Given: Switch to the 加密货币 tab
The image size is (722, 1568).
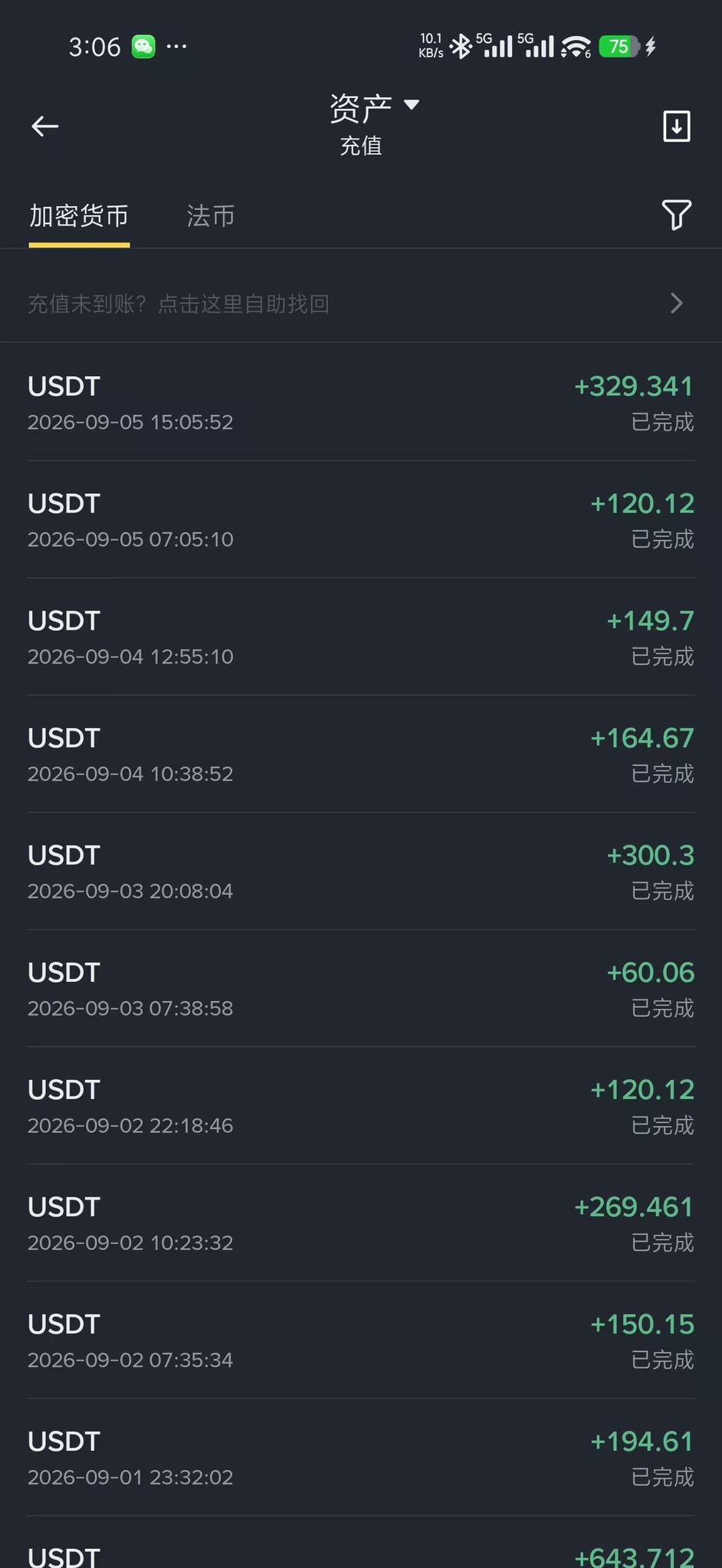Looking at the screenshot, I should tap(79, 216).
